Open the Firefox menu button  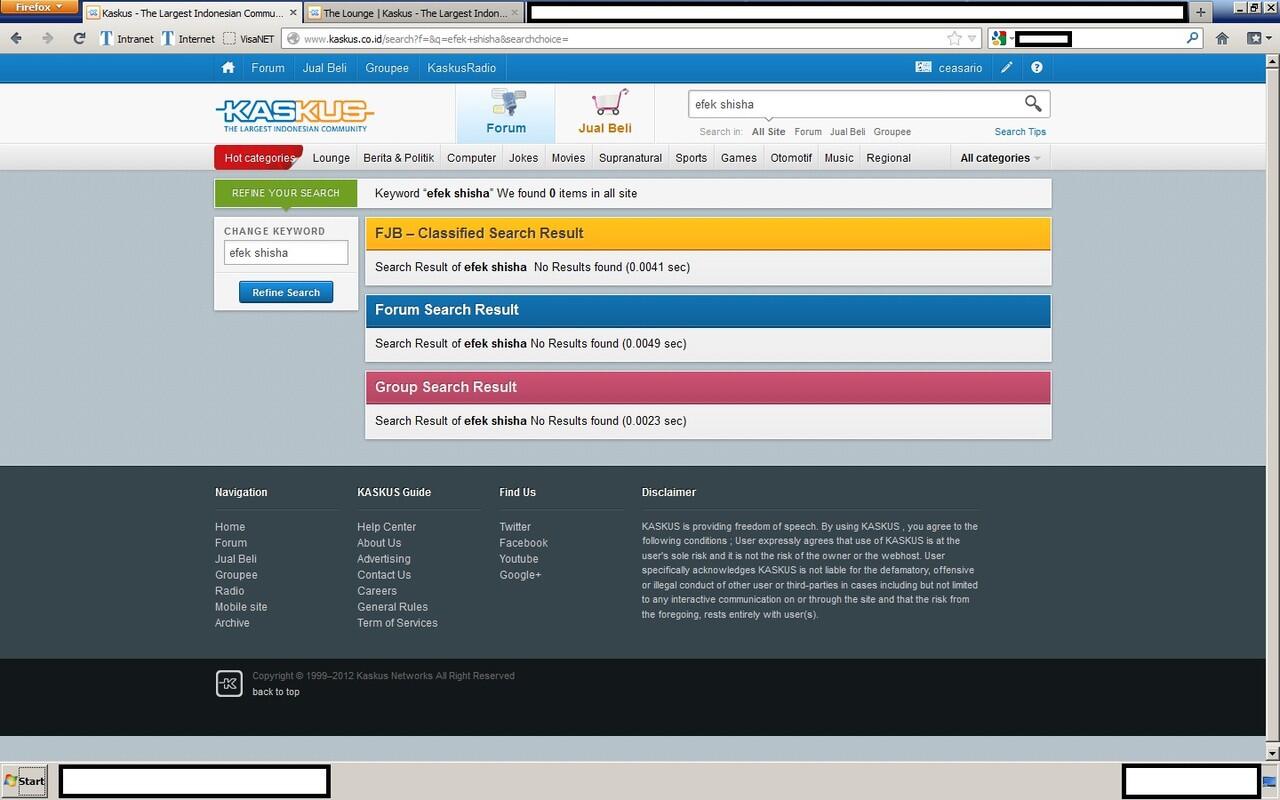pyautogui.click(x=39, y=7)
